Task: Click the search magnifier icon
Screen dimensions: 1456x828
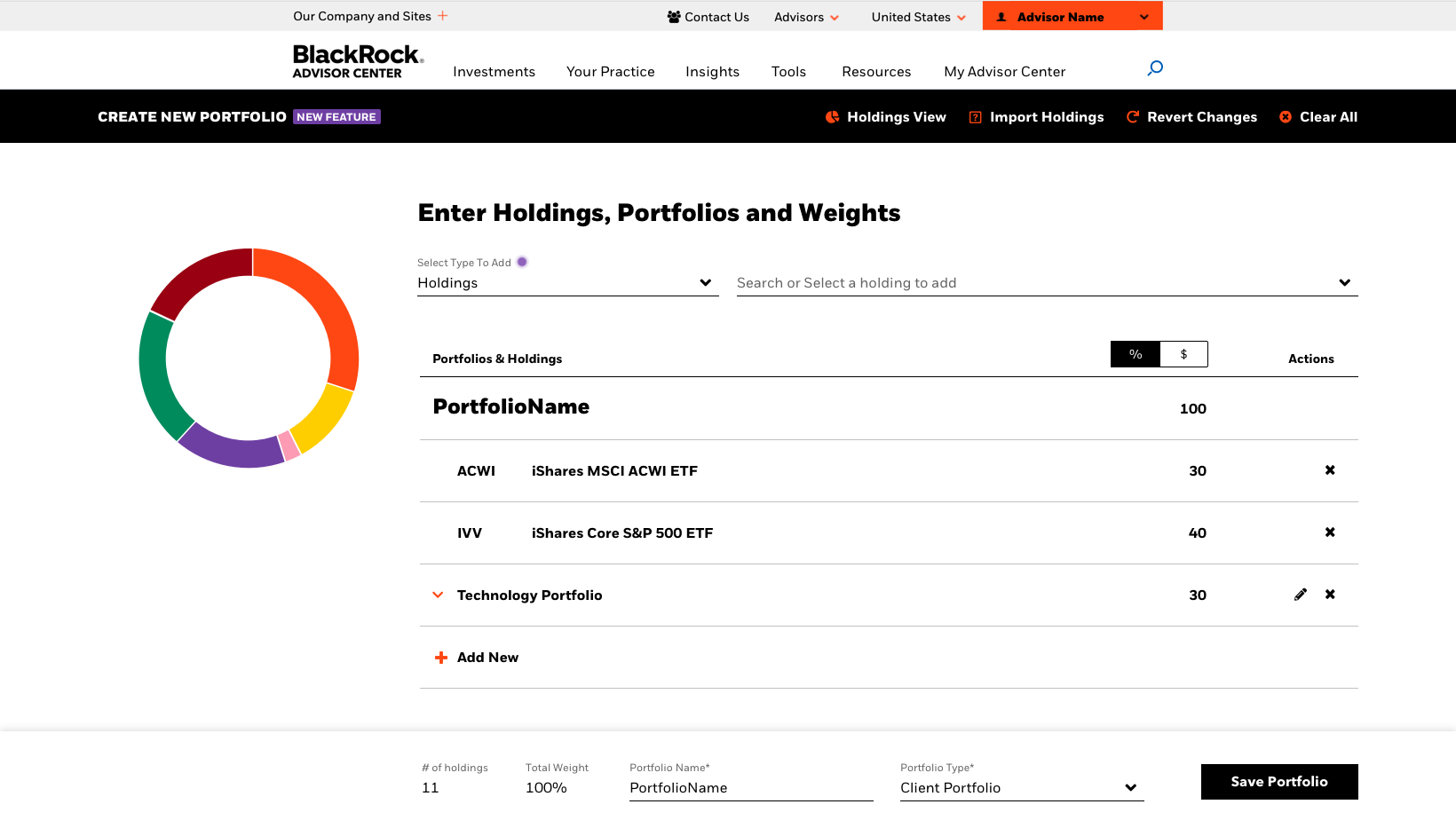Action: pos(1155,68)
